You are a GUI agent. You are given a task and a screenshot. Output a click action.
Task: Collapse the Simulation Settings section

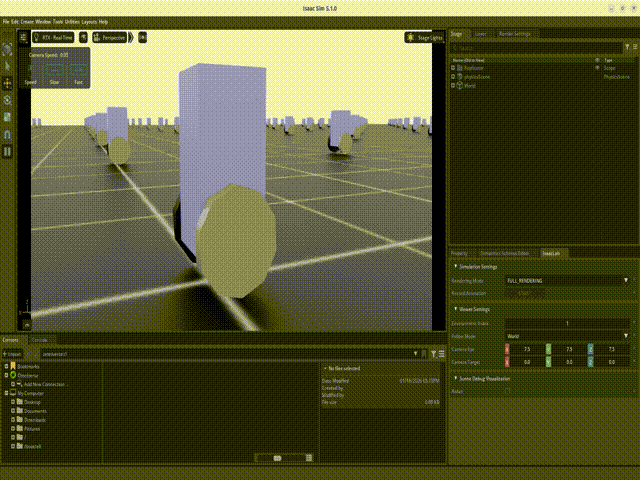tap(455, 267)
